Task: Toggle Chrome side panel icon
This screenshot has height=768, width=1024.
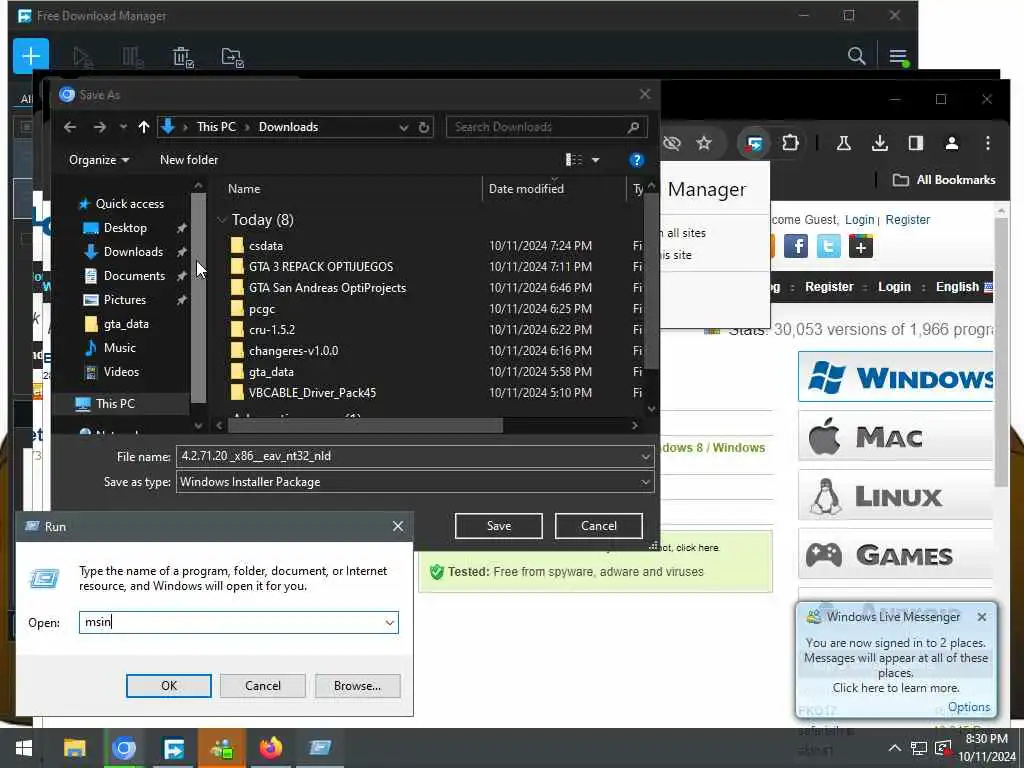Action: tap(916, 143)
